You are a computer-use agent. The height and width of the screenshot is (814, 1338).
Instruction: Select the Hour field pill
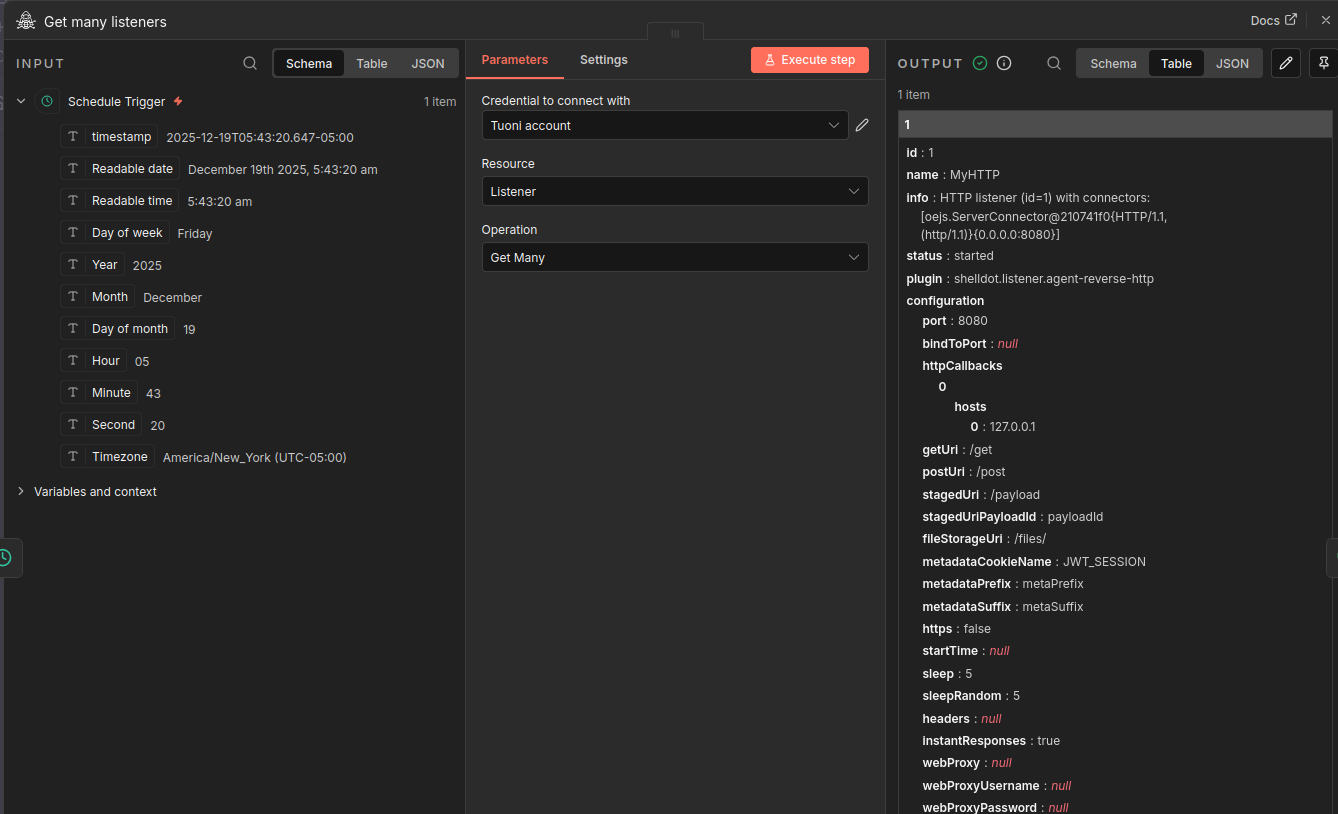coord(94,361)
